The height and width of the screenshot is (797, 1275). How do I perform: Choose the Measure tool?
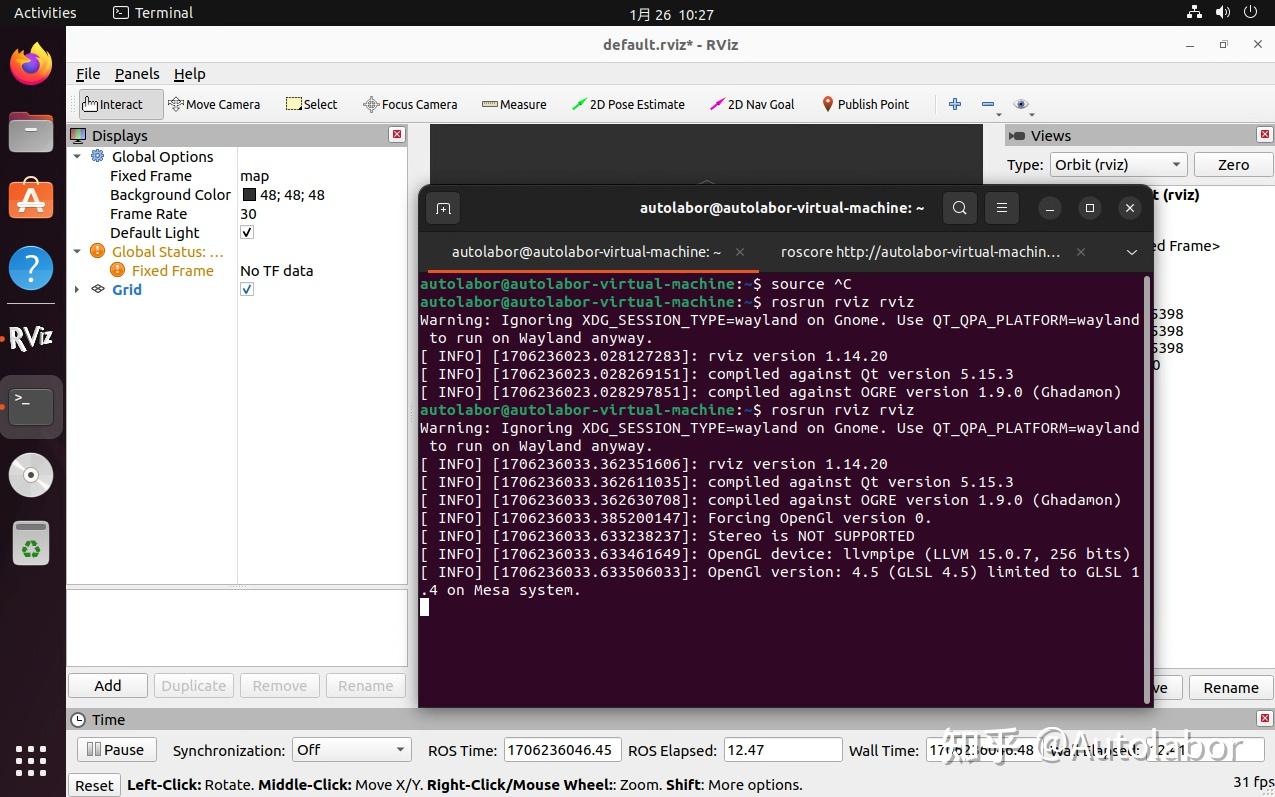point(514,104)
